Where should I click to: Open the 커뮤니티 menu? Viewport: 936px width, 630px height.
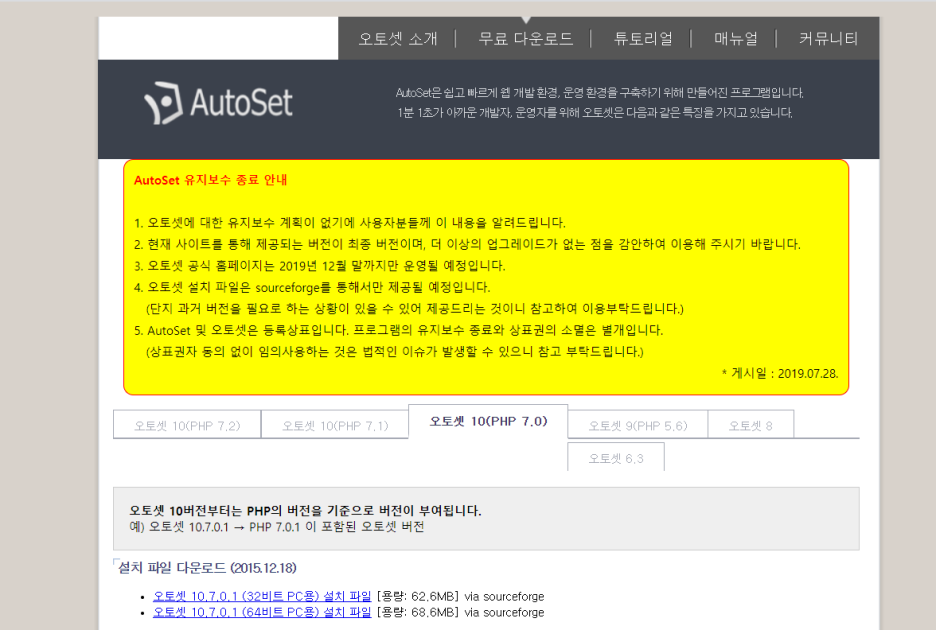point(829,39)
